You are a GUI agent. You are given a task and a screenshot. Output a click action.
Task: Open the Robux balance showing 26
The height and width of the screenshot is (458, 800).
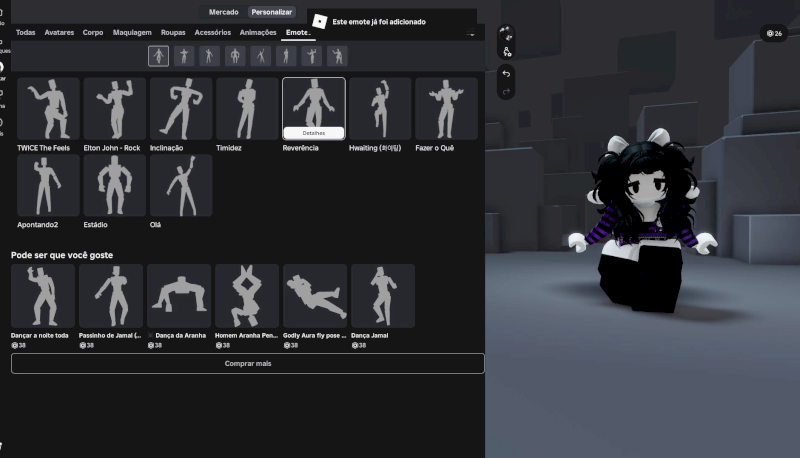(x=774, y=34)
